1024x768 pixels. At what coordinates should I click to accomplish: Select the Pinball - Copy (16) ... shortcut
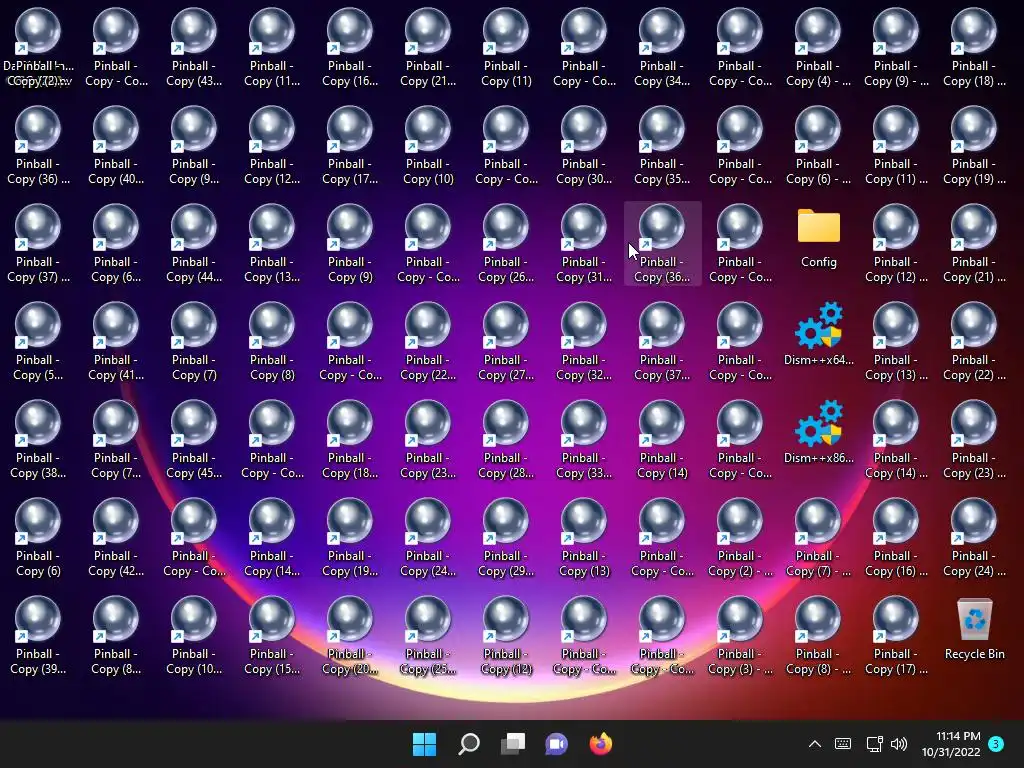tap(896, 538)
